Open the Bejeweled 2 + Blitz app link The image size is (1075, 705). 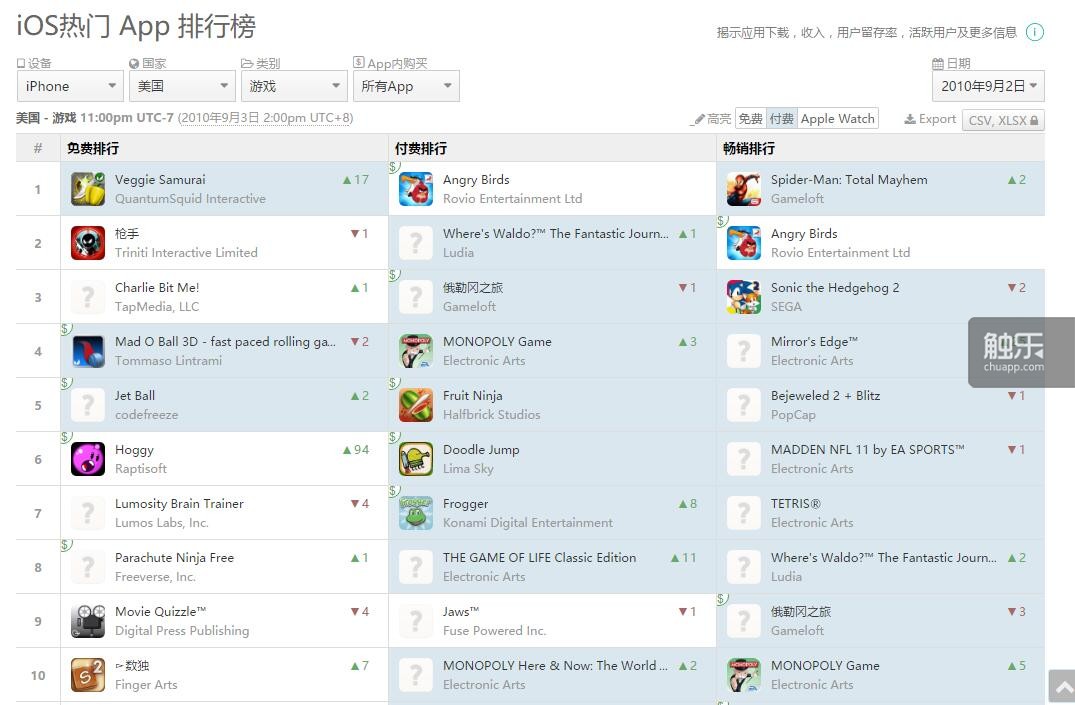point(825,396)
